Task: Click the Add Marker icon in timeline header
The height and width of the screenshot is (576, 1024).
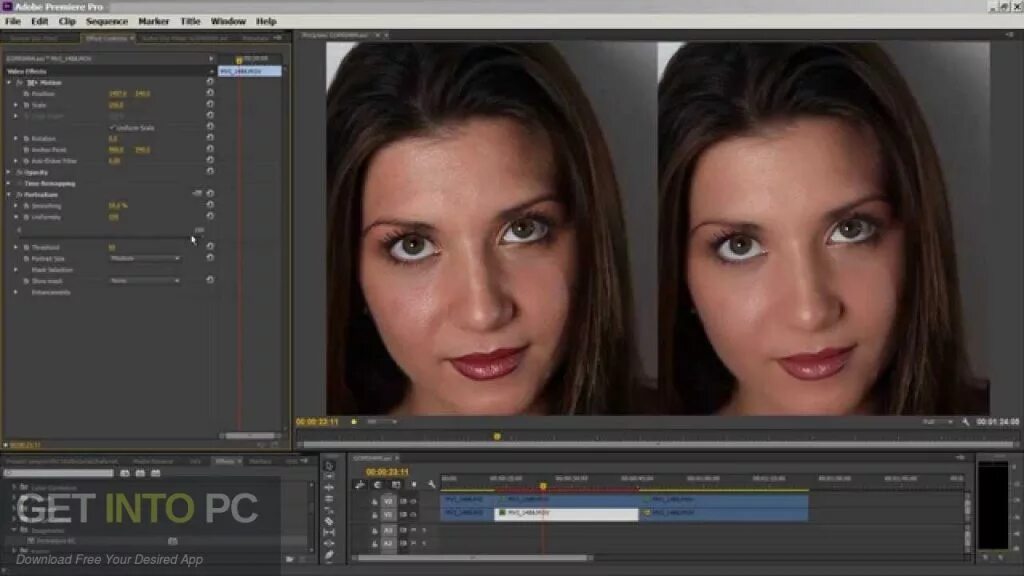Action: (414, 485)
